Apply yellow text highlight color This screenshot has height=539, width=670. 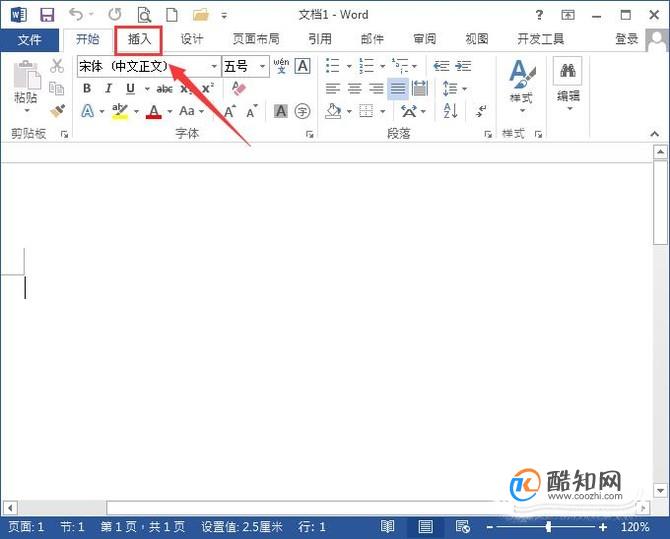click(120, 112)
